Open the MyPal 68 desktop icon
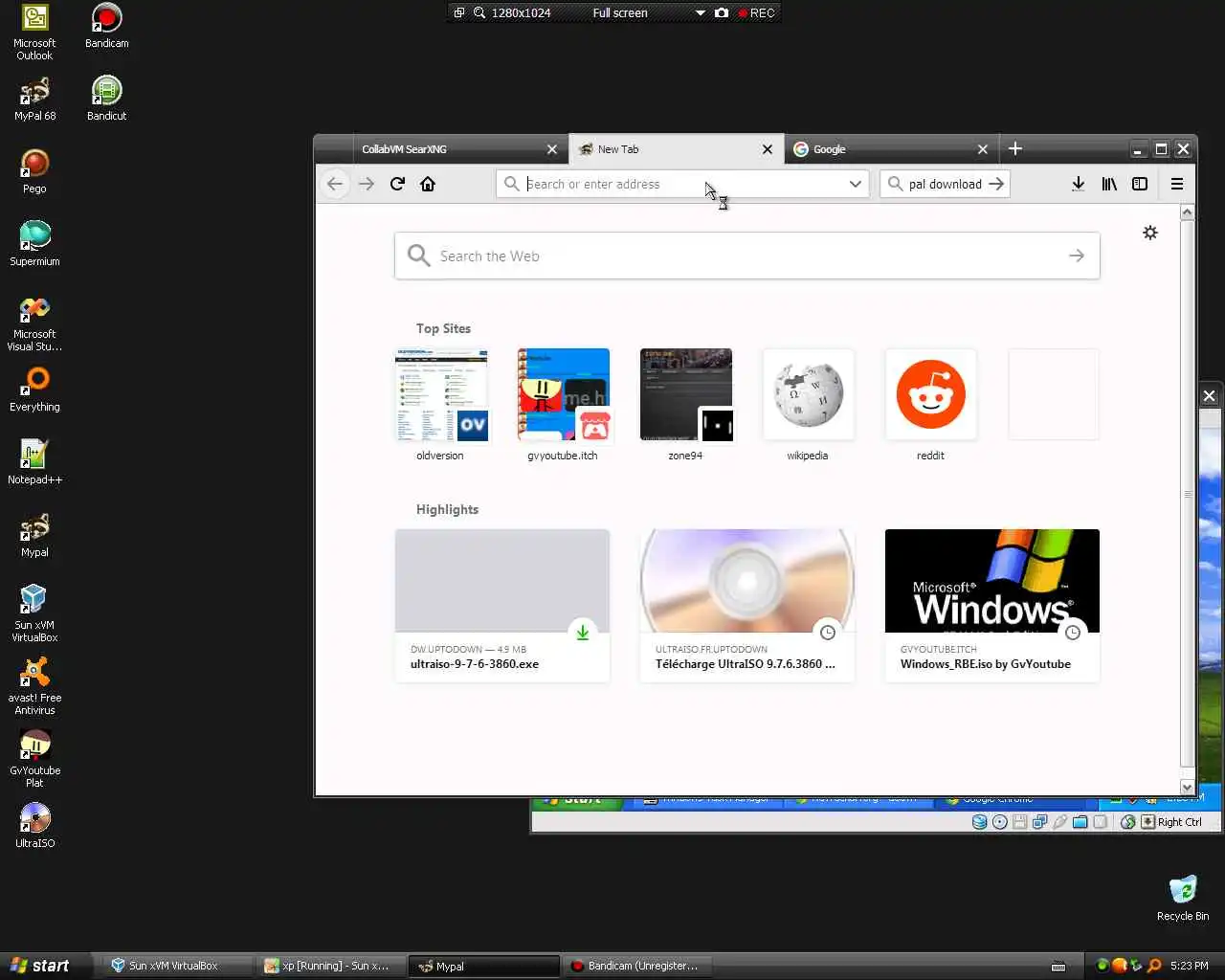 pos(34,99)
